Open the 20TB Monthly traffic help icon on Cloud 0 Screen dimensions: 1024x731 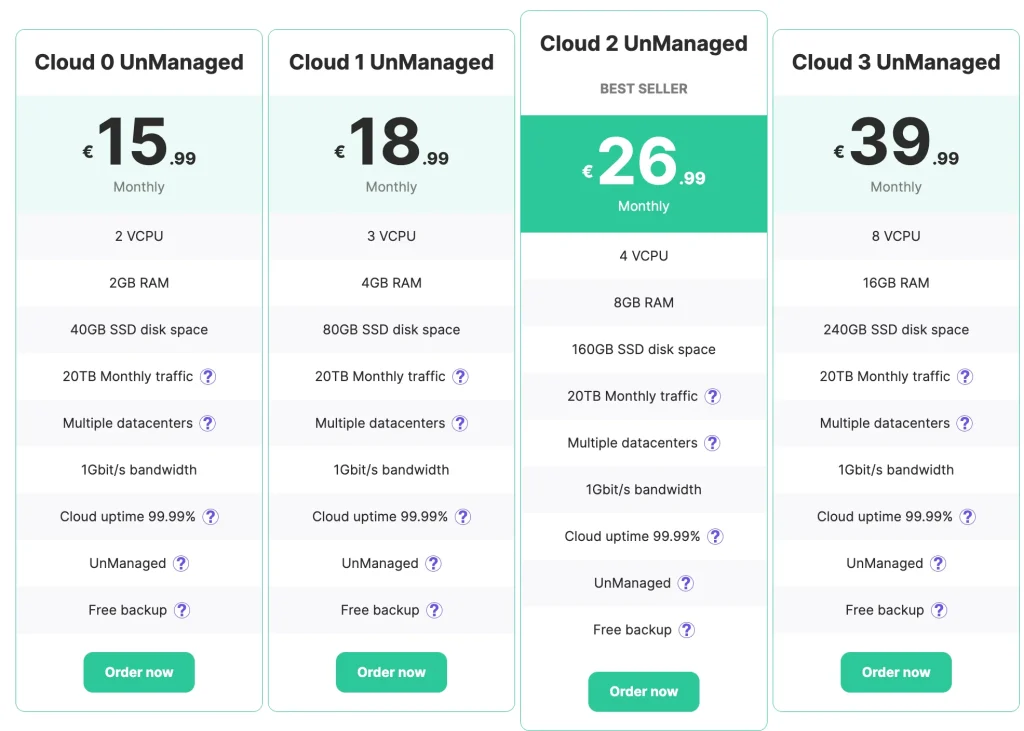(207, 376)
